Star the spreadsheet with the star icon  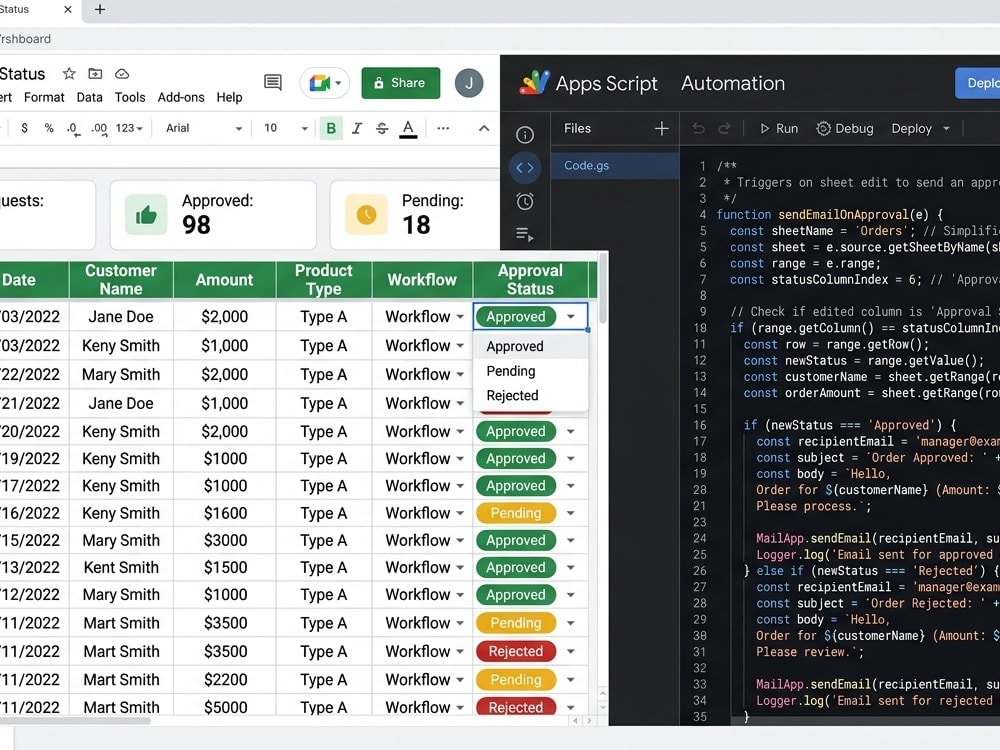coord(69,74)
